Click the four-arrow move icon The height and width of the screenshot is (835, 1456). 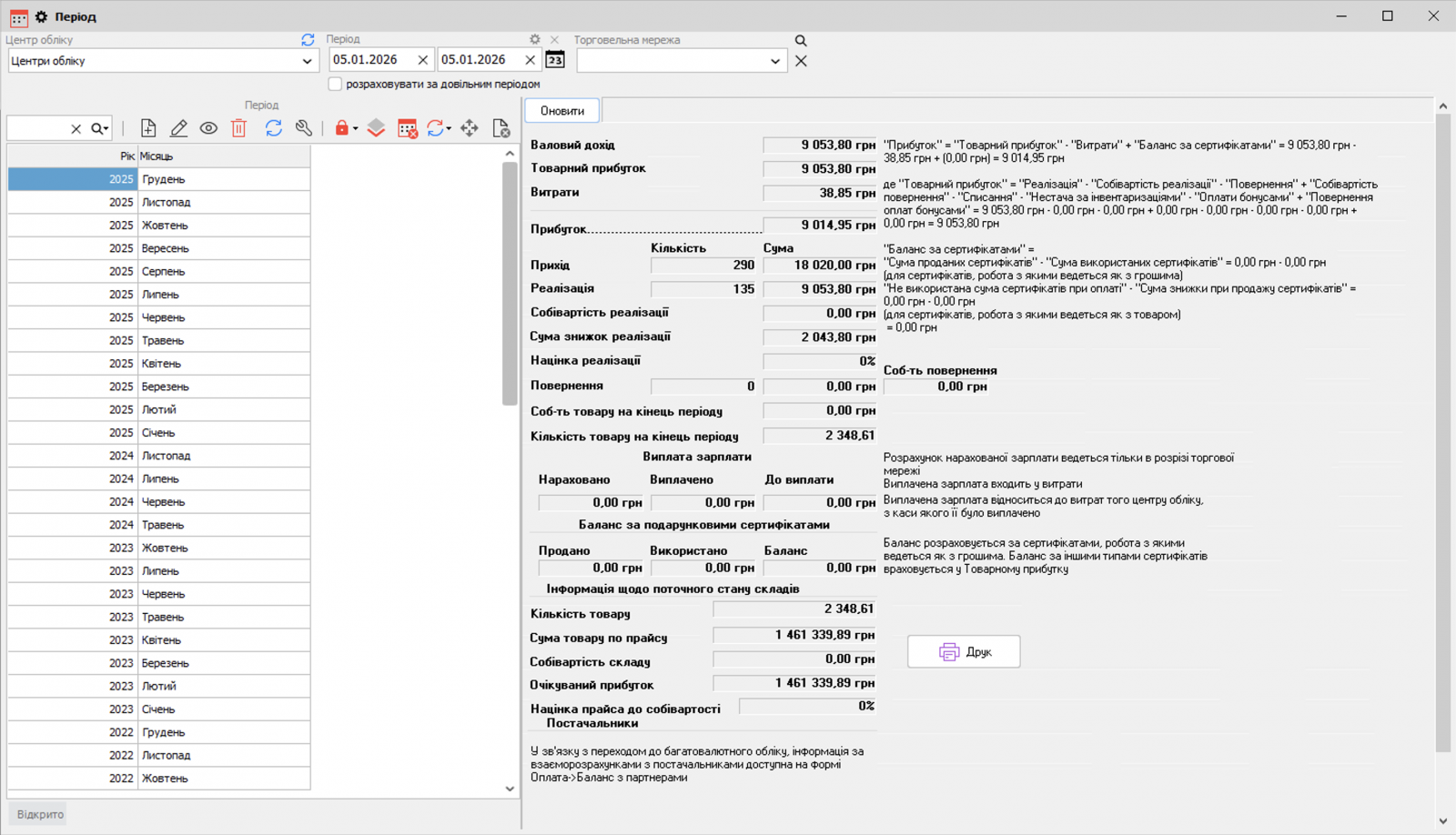coord(470,128)
